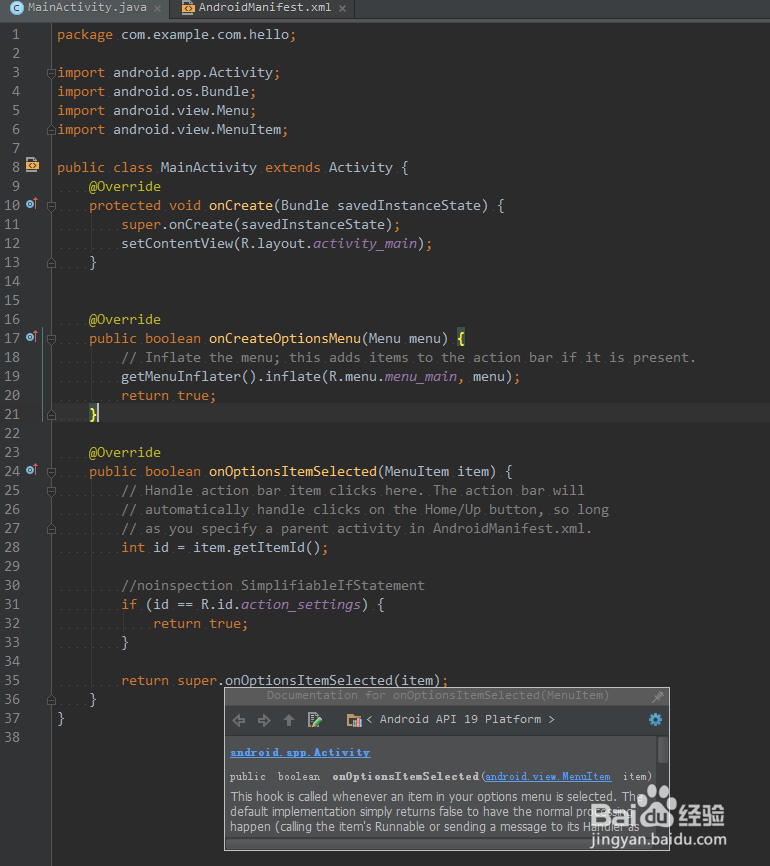The image size is (770, 866).
Task: Go back in the documentation popup
Action: tap(239, 720)
